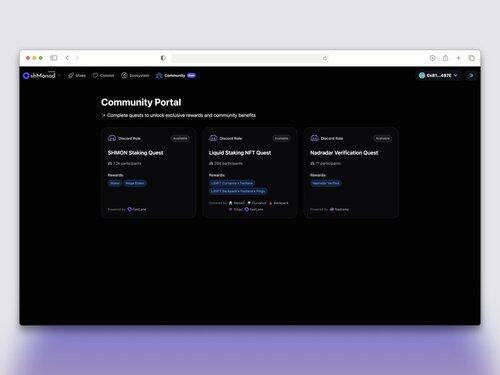This screenshot has width=500, height=375.
Task: Click participants count on SHMON Staking card
Action: [x=124, y=164]
